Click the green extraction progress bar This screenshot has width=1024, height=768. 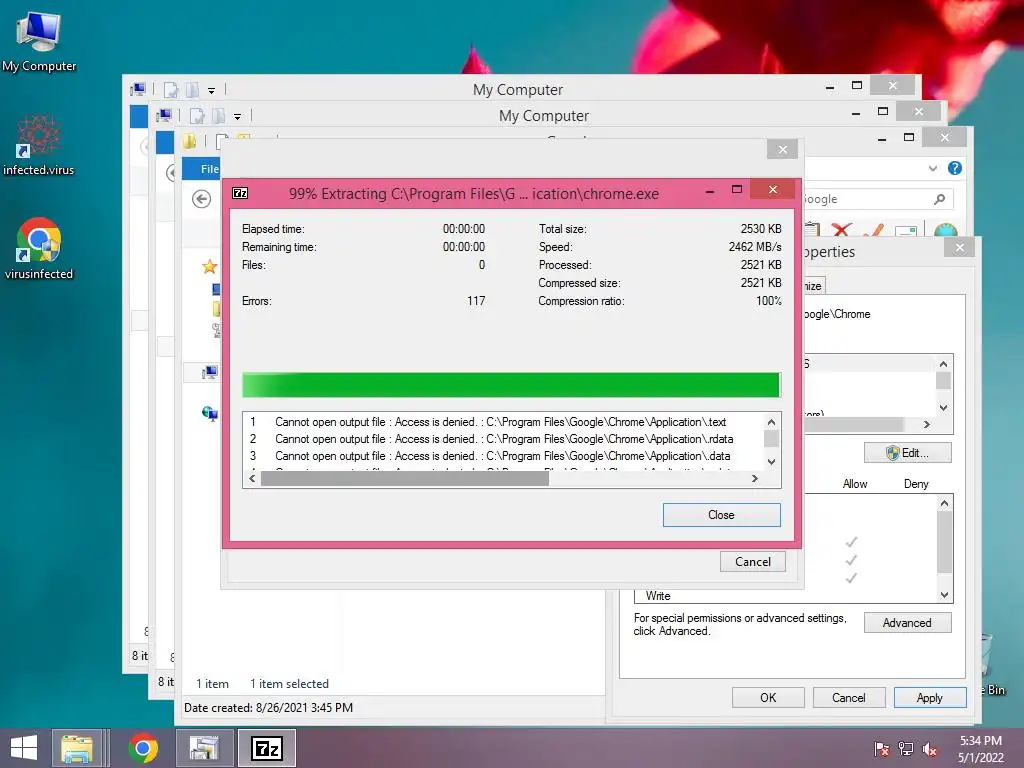(x=511, y=385)
